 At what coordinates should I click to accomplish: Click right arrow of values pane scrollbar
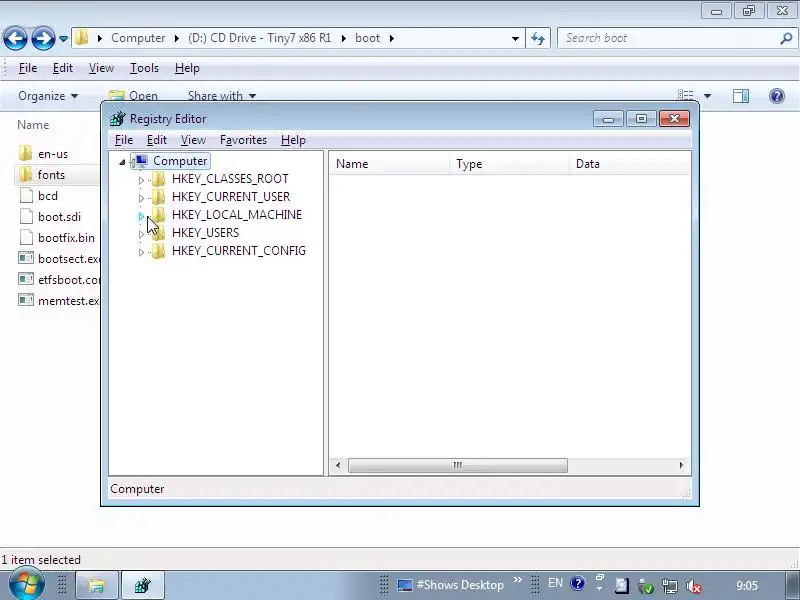[x=681, y=465]
